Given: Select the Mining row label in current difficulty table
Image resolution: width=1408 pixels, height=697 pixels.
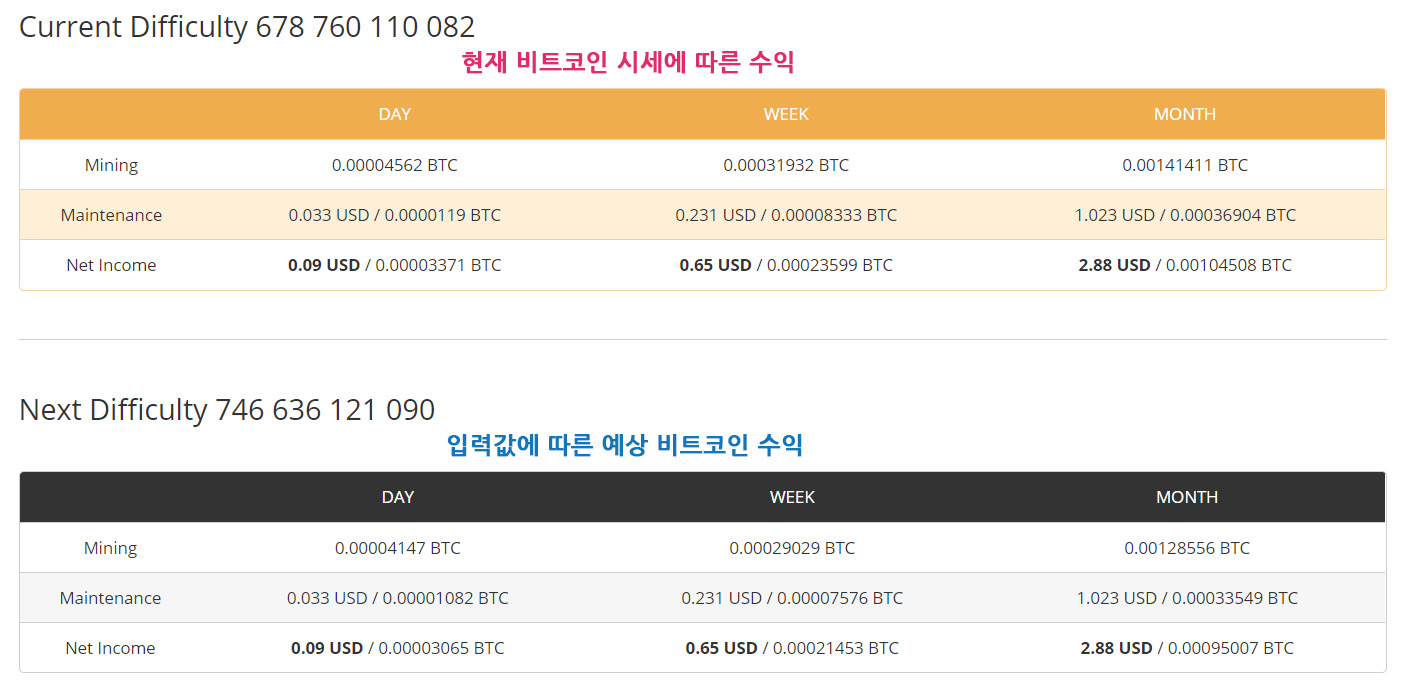Looking at the screenshot, I should click(111, 165).
